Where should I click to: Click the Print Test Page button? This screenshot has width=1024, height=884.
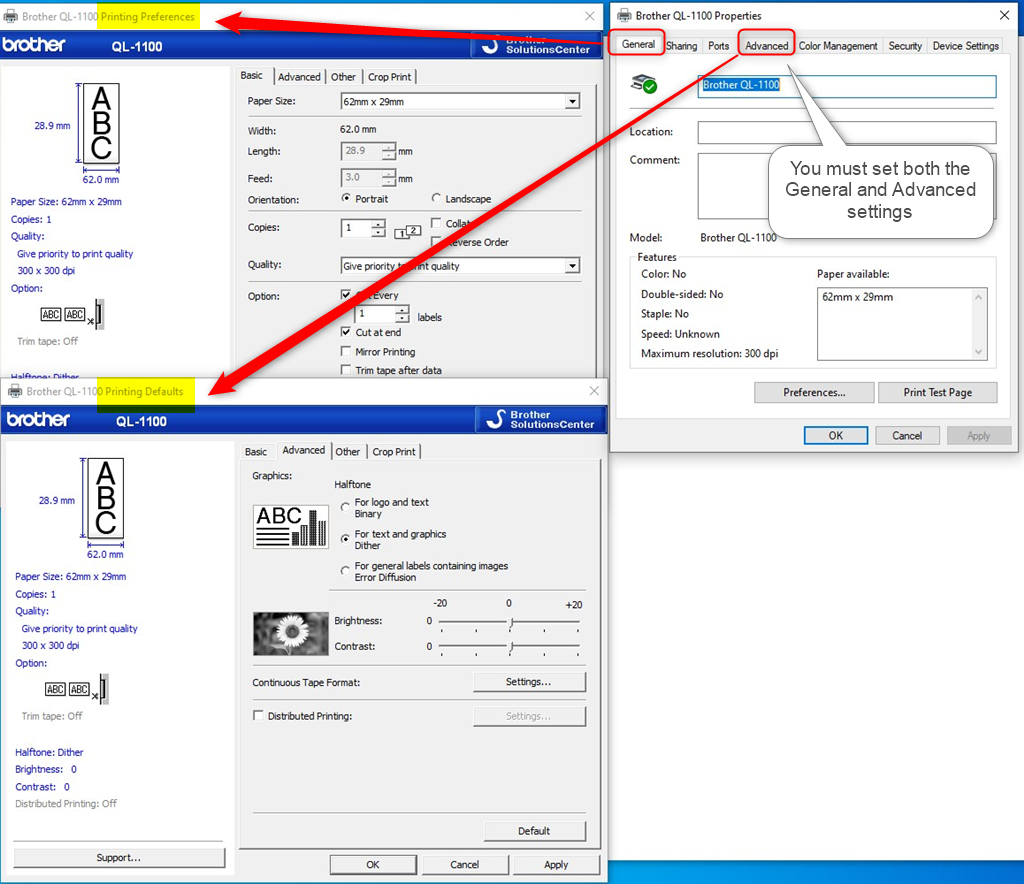(938, 392)
